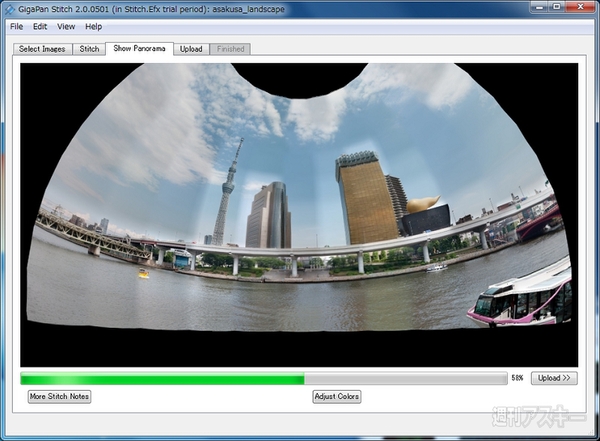Go to the Upload tab
The height and width of the screenshot is (441, 600).
pyautogui.click(x=191, y=49)
